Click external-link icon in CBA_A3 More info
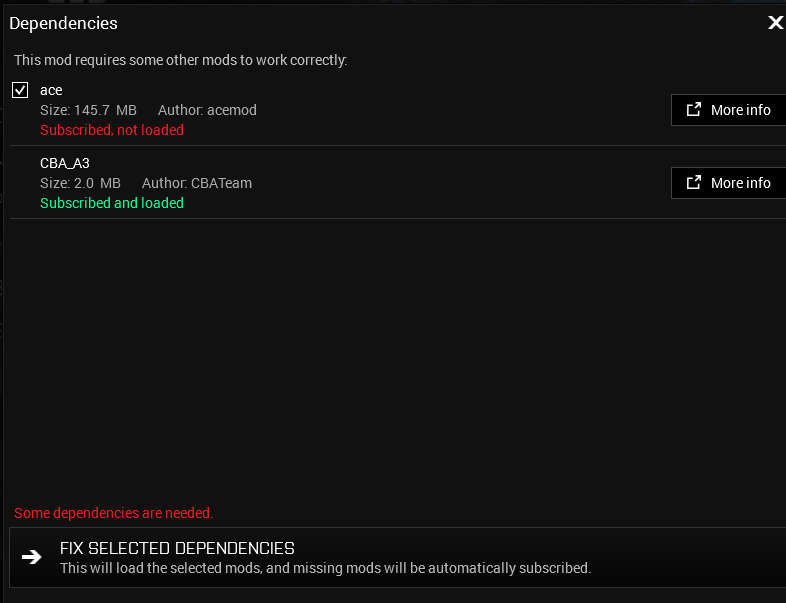The height and width of the screenshot is (603, 786). pyautogui.click(x=693, y=183)
